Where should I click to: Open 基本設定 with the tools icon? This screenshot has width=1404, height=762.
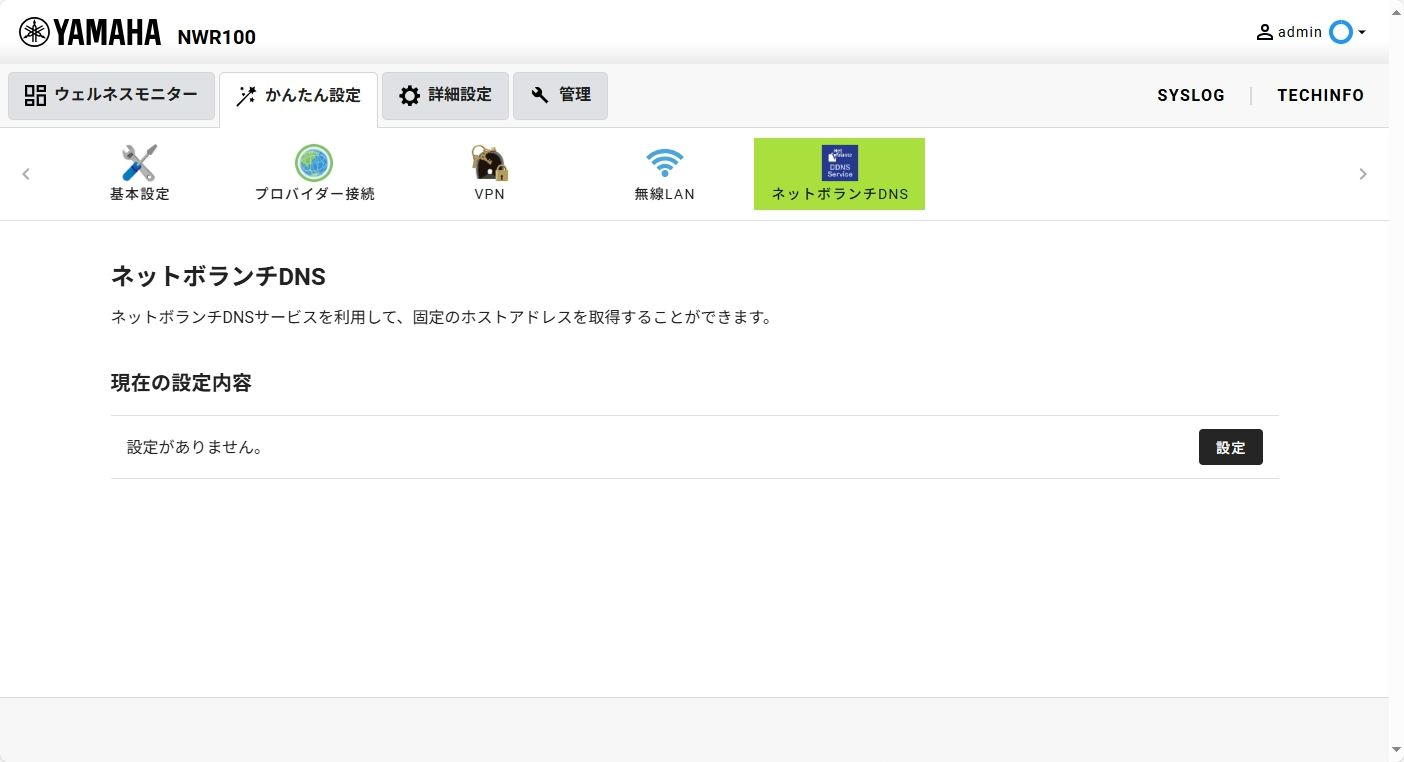(x=139, y=163)
